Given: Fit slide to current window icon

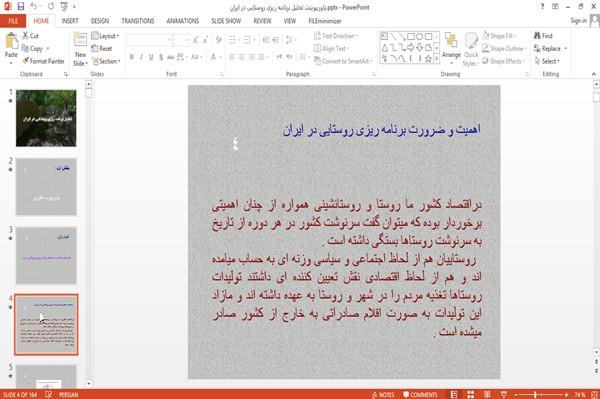Looking at the screenshot, I should pyautogui.click(x=594, y=394).
